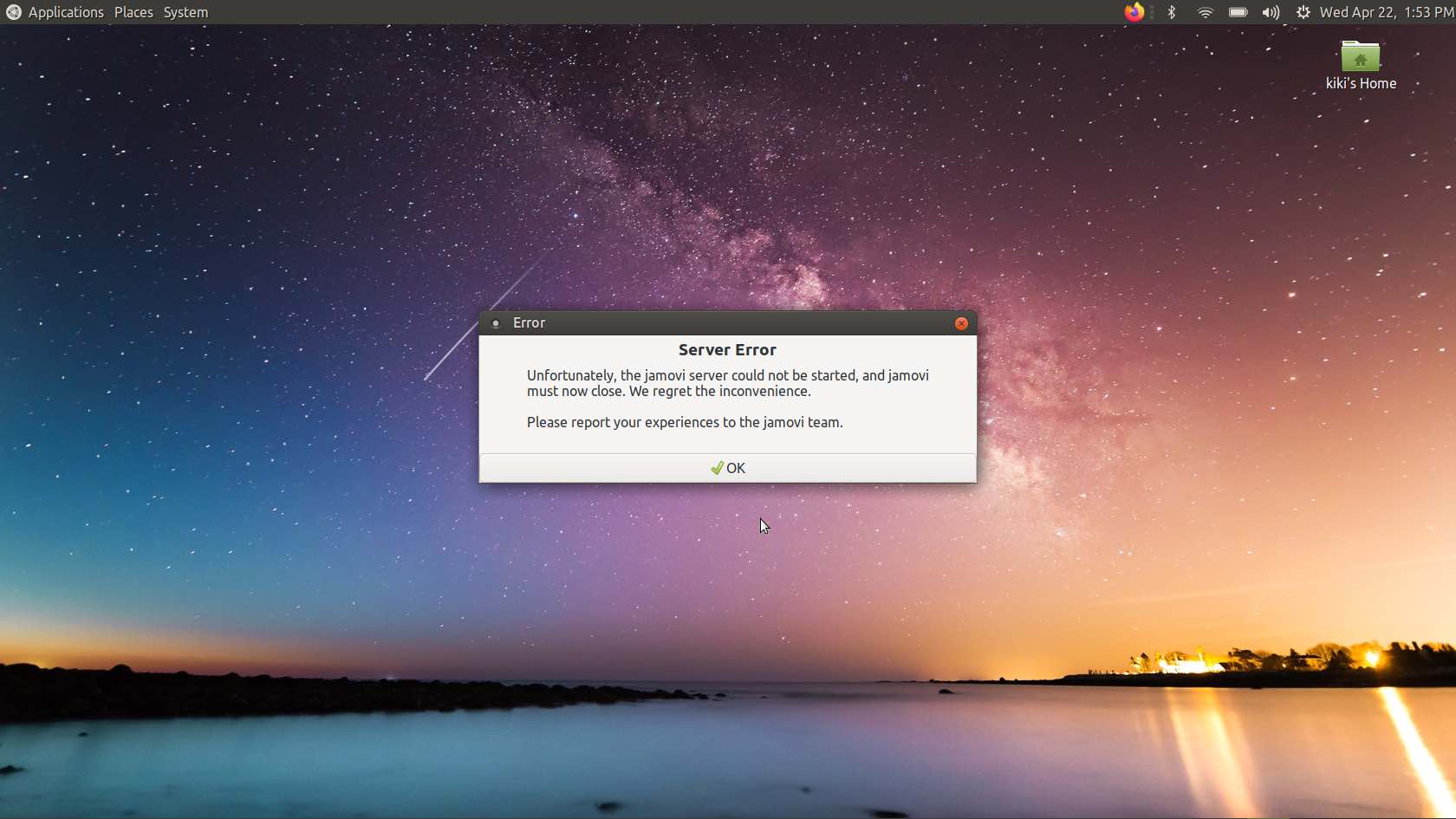This screenshot has width=1456, height=819.
Task: Open the System menu
Action: point(185,12)
